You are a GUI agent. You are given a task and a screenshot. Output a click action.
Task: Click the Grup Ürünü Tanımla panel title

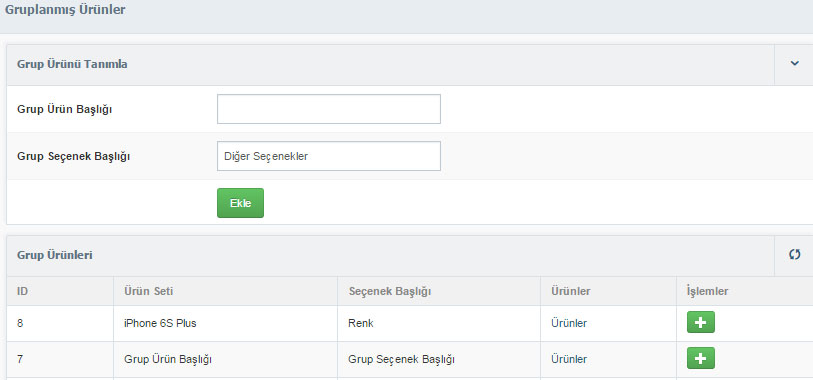click(73, 64)
